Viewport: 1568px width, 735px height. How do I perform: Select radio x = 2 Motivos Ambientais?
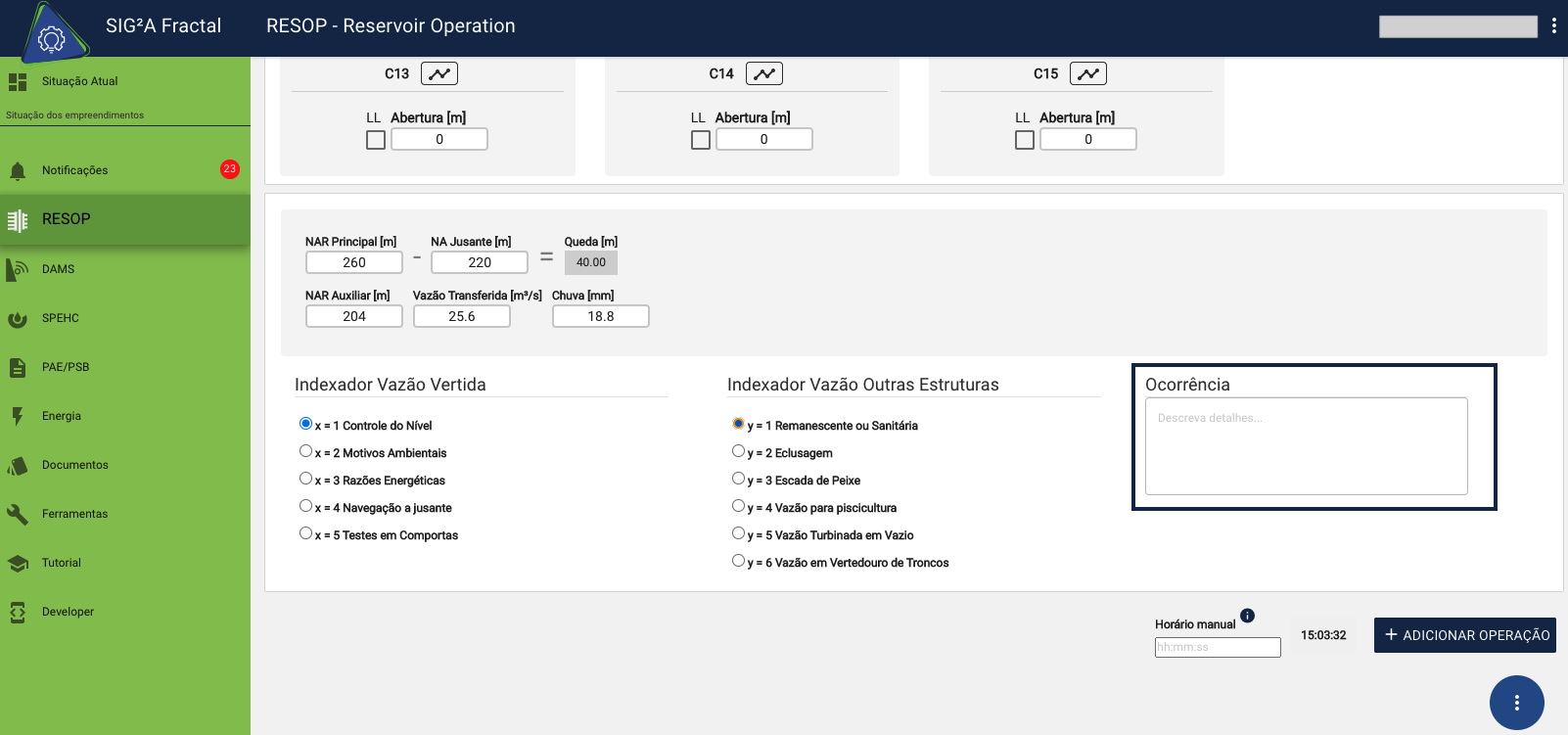click(x=305, y=451)
